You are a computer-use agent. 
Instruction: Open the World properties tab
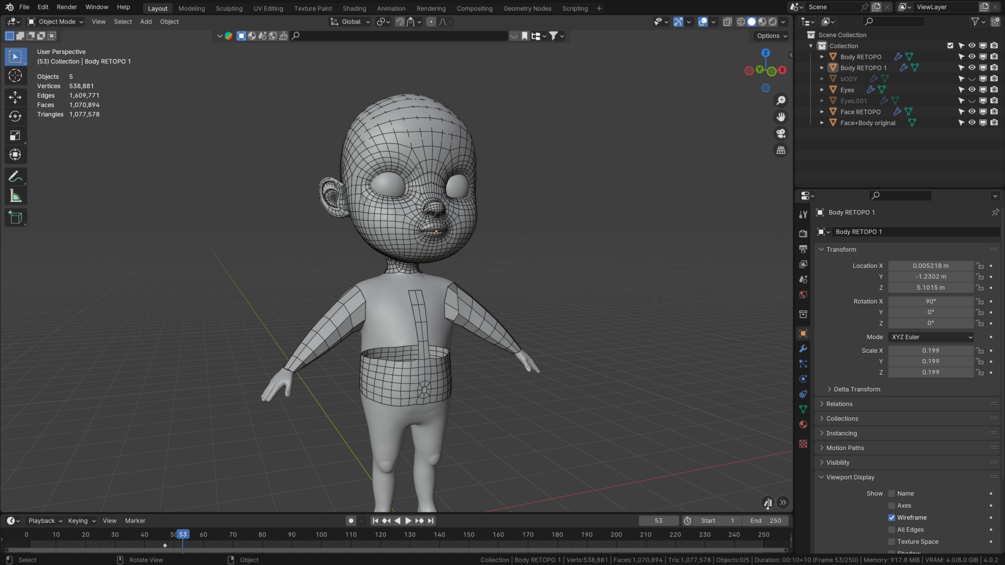[x=803, y=295]
